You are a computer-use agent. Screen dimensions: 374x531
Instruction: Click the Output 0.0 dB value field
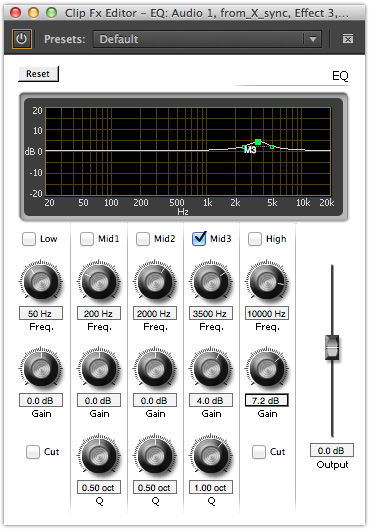tap(332, 451)
